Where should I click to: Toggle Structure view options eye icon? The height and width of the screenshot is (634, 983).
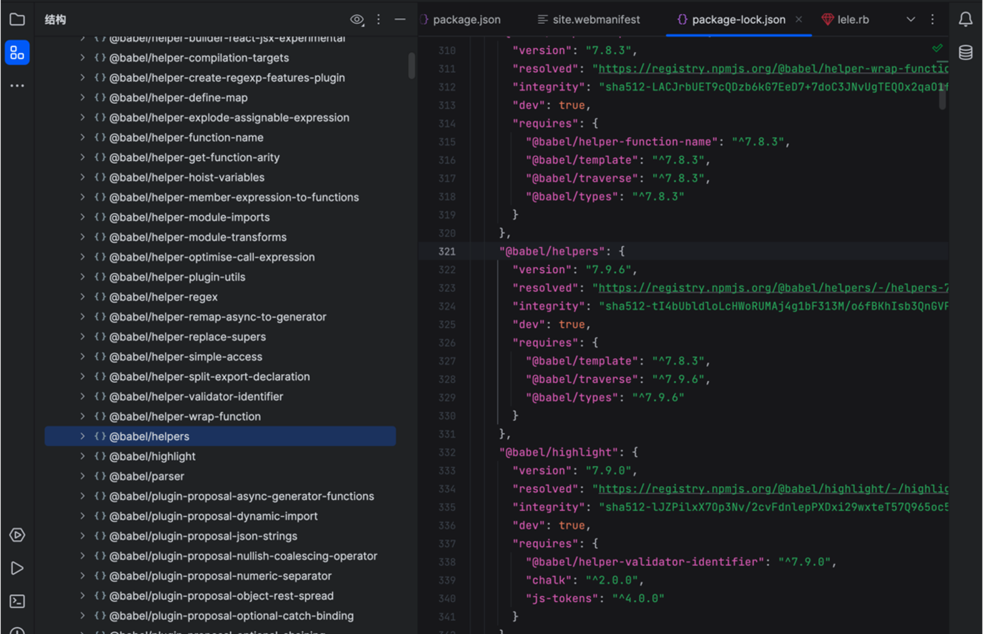357,19
